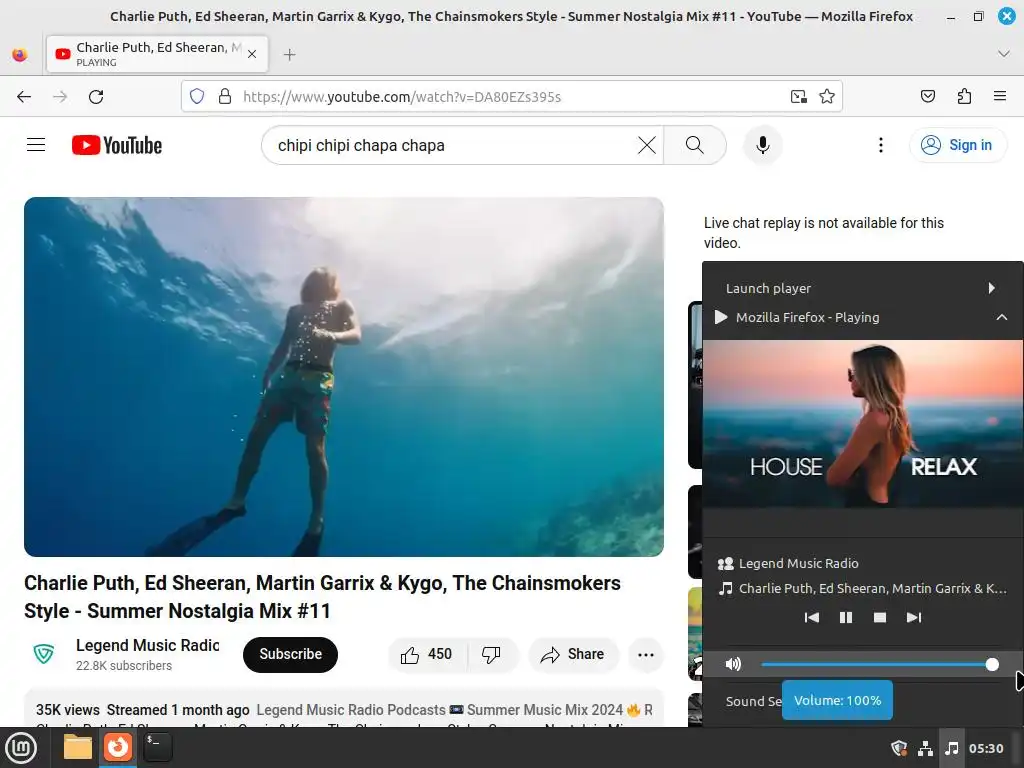Viewport: 1024px width, 768px height.
Task: Mute using the speaker volume icon
Action: [x=733, y=664]
